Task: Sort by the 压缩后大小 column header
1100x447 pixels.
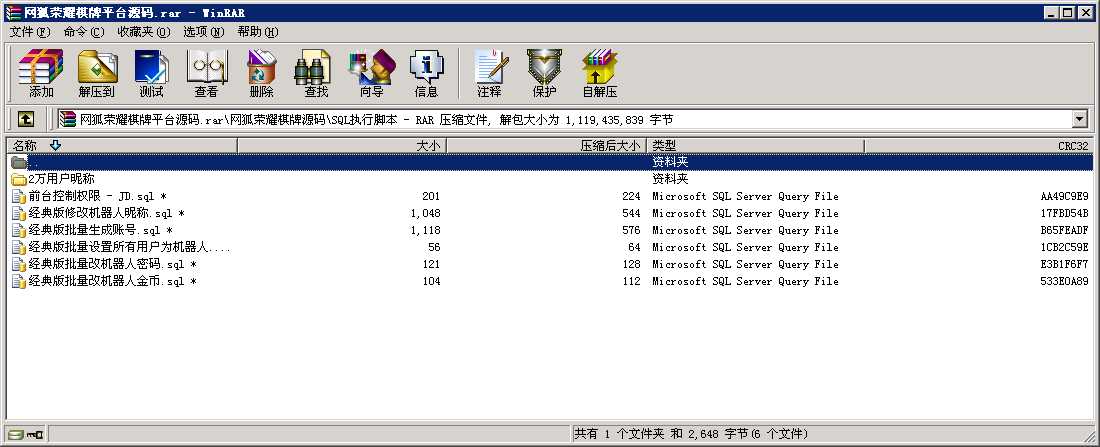Action: click(546, 145)
